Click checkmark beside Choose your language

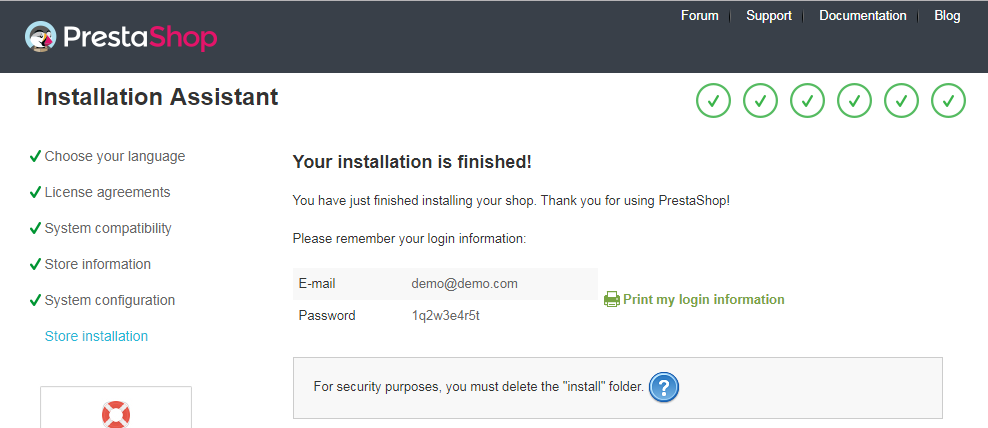click(35, 156)
